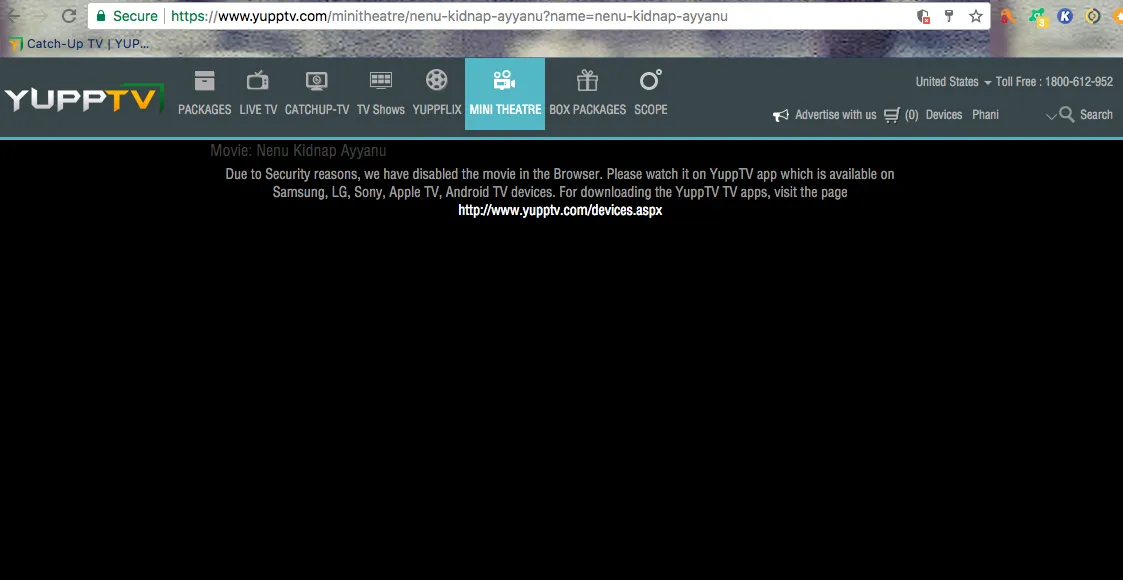Go to Live TV
1123x587 pixels.
pos(258,94)
